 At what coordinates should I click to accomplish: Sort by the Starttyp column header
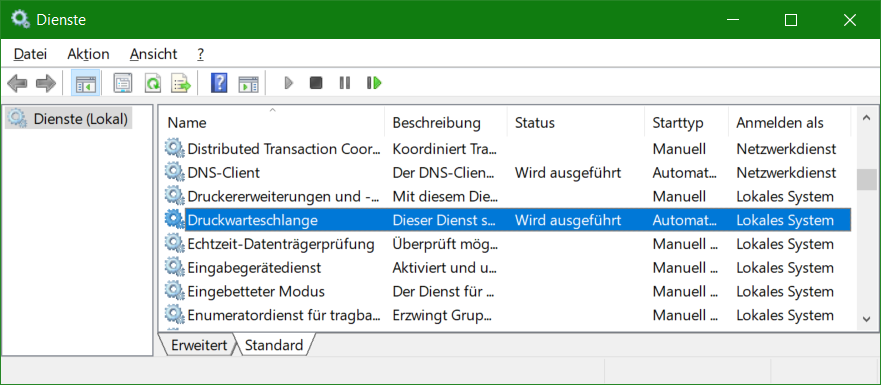pos(686,123)
